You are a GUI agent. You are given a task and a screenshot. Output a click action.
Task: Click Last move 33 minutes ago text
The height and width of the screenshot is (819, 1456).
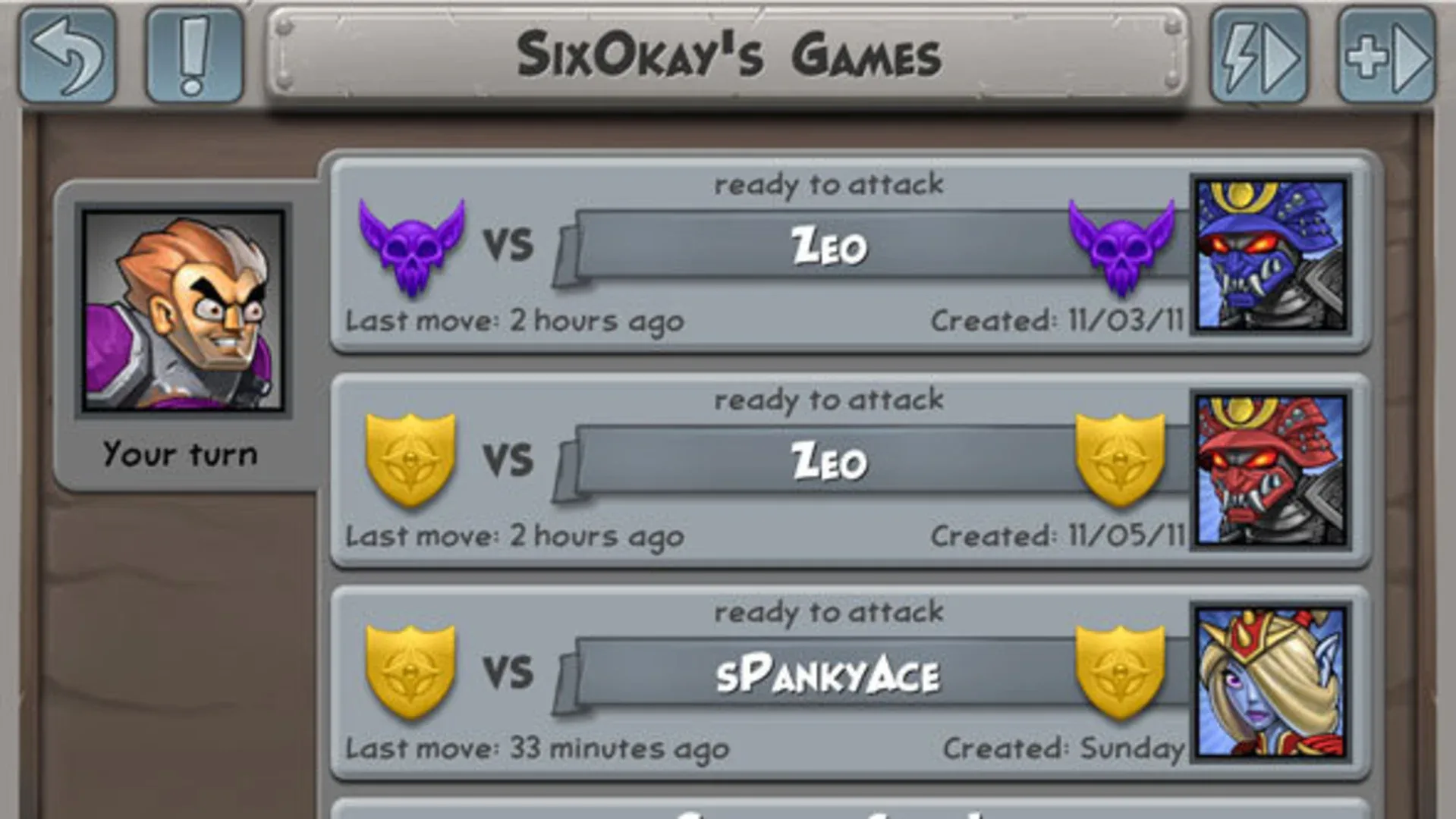(x=537, y=749)
